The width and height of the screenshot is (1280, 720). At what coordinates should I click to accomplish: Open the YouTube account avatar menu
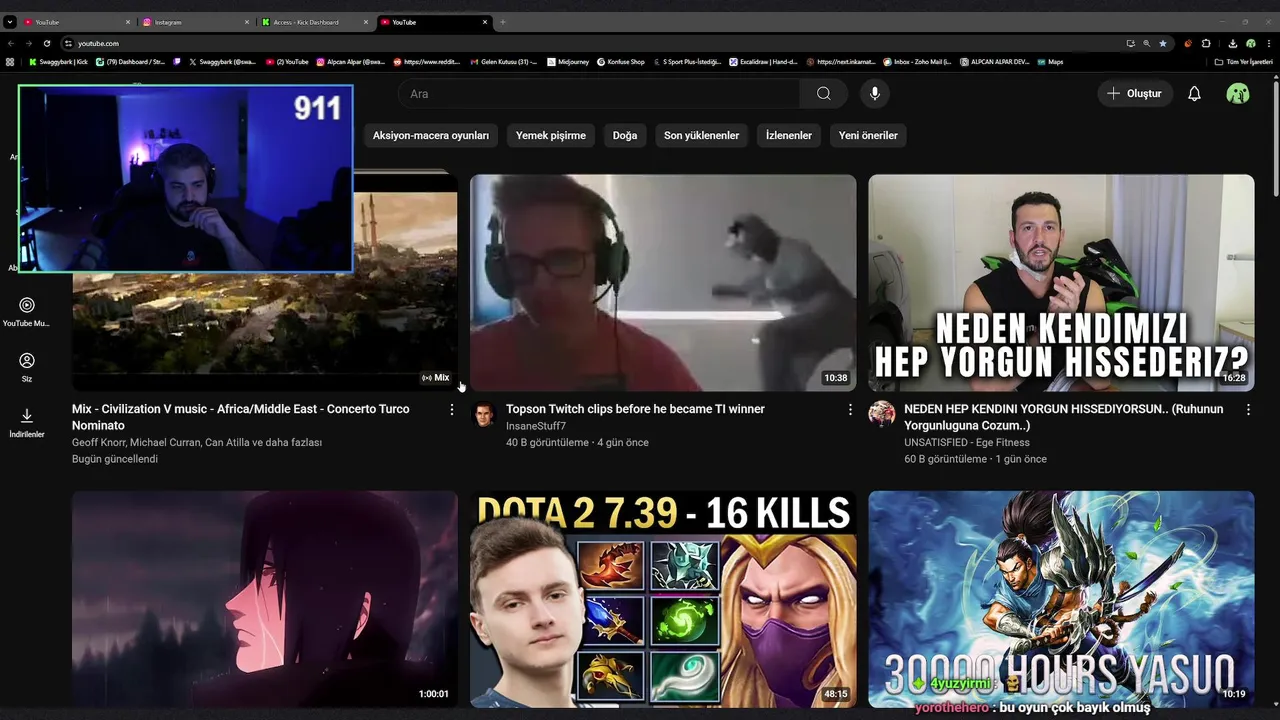pos(1238,93)
